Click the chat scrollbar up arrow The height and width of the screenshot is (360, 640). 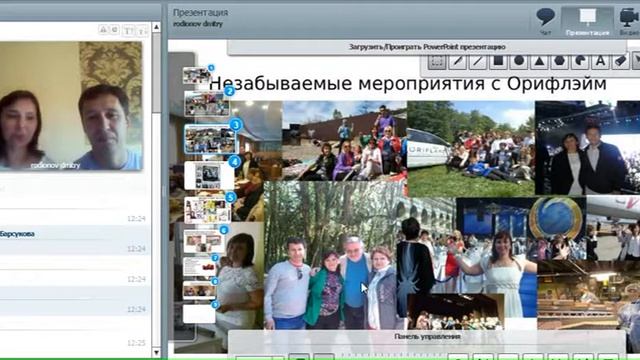(x=156, y=27)
